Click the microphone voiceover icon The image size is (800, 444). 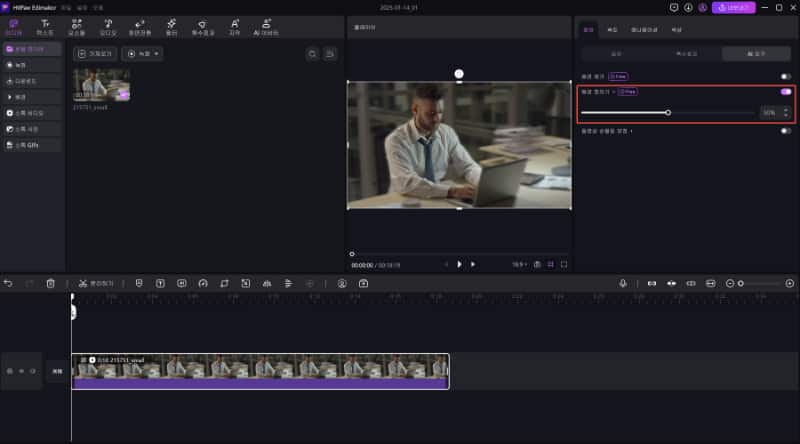coord(623,283)
